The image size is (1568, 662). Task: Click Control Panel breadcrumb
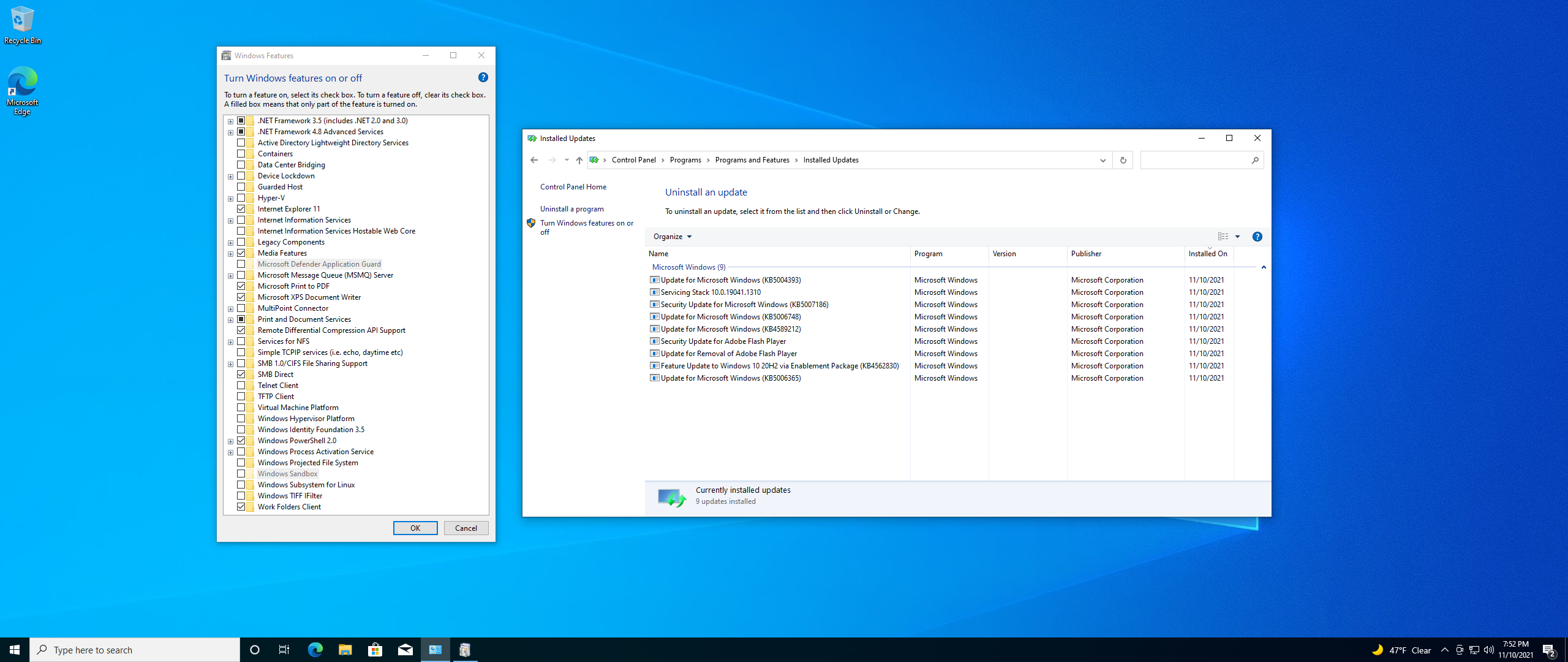(633, 160)
